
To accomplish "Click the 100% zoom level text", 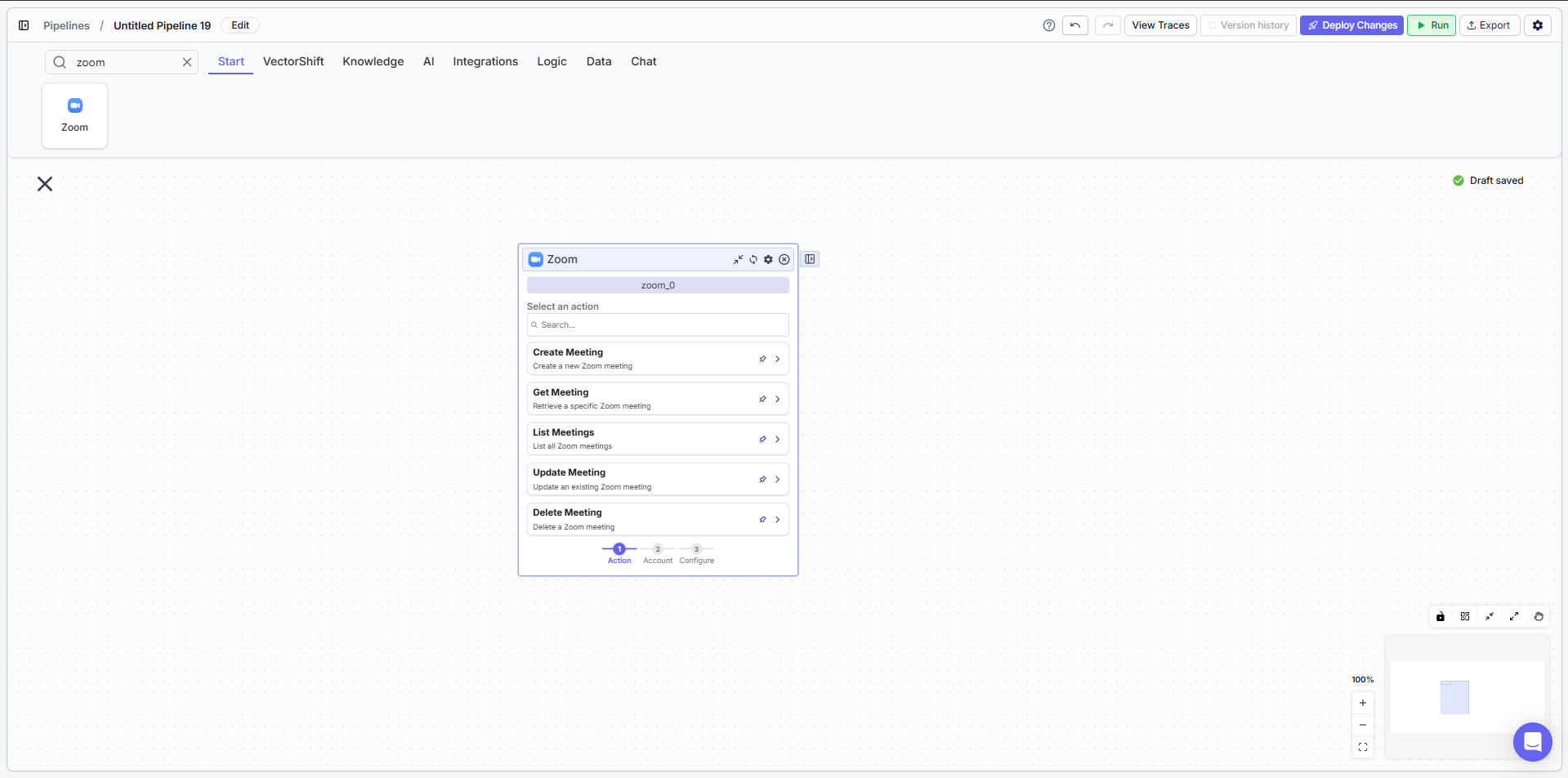I will point(1363,680).
